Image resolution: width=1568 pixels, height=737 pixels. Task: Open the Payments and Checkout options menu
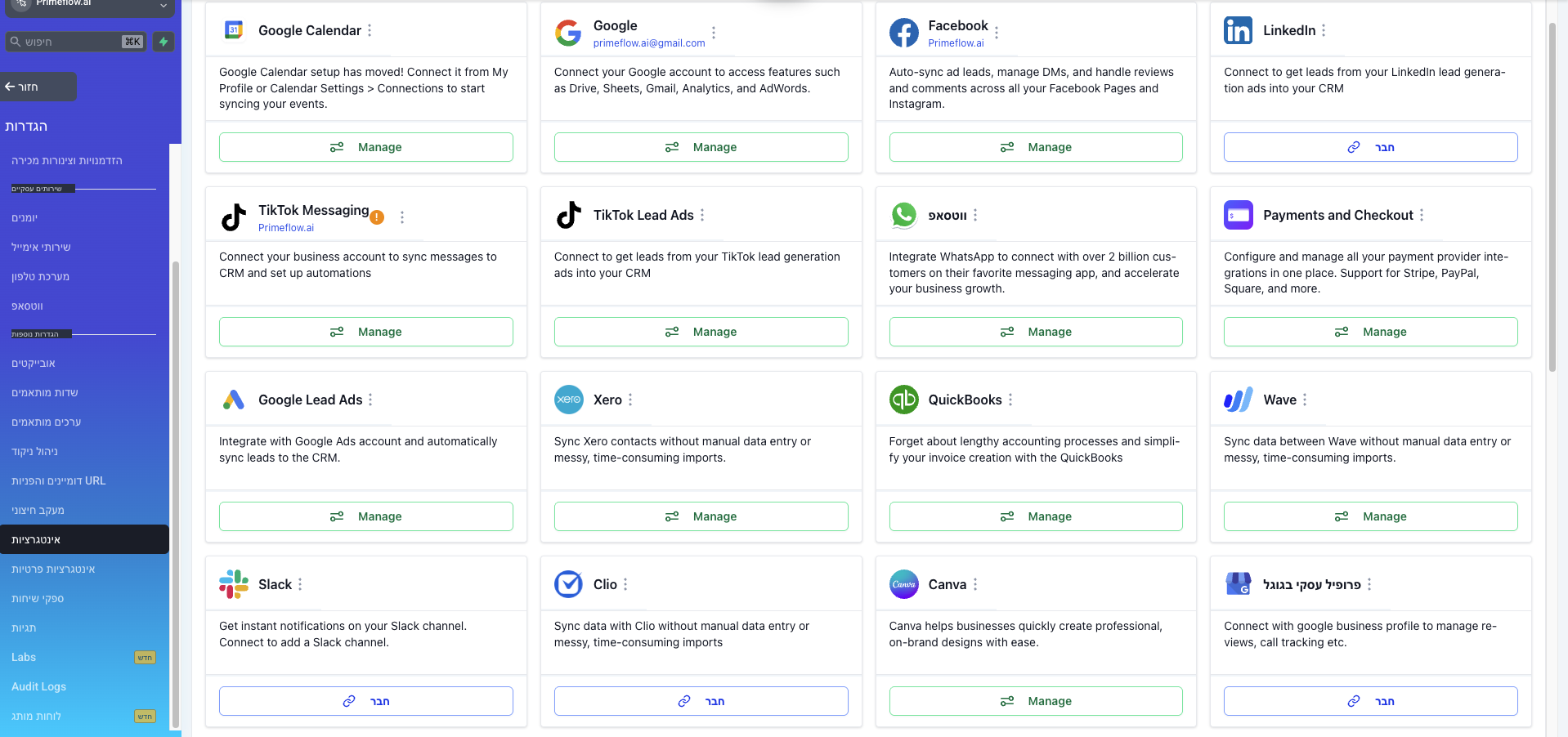click(x=1422, y=215)
